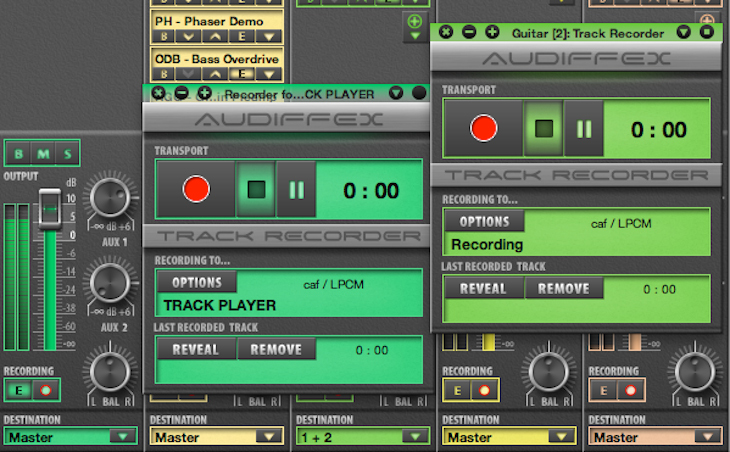
Task: Toggle bypass B on ODB - Bass Overdrive
Action: click(164, 74)
